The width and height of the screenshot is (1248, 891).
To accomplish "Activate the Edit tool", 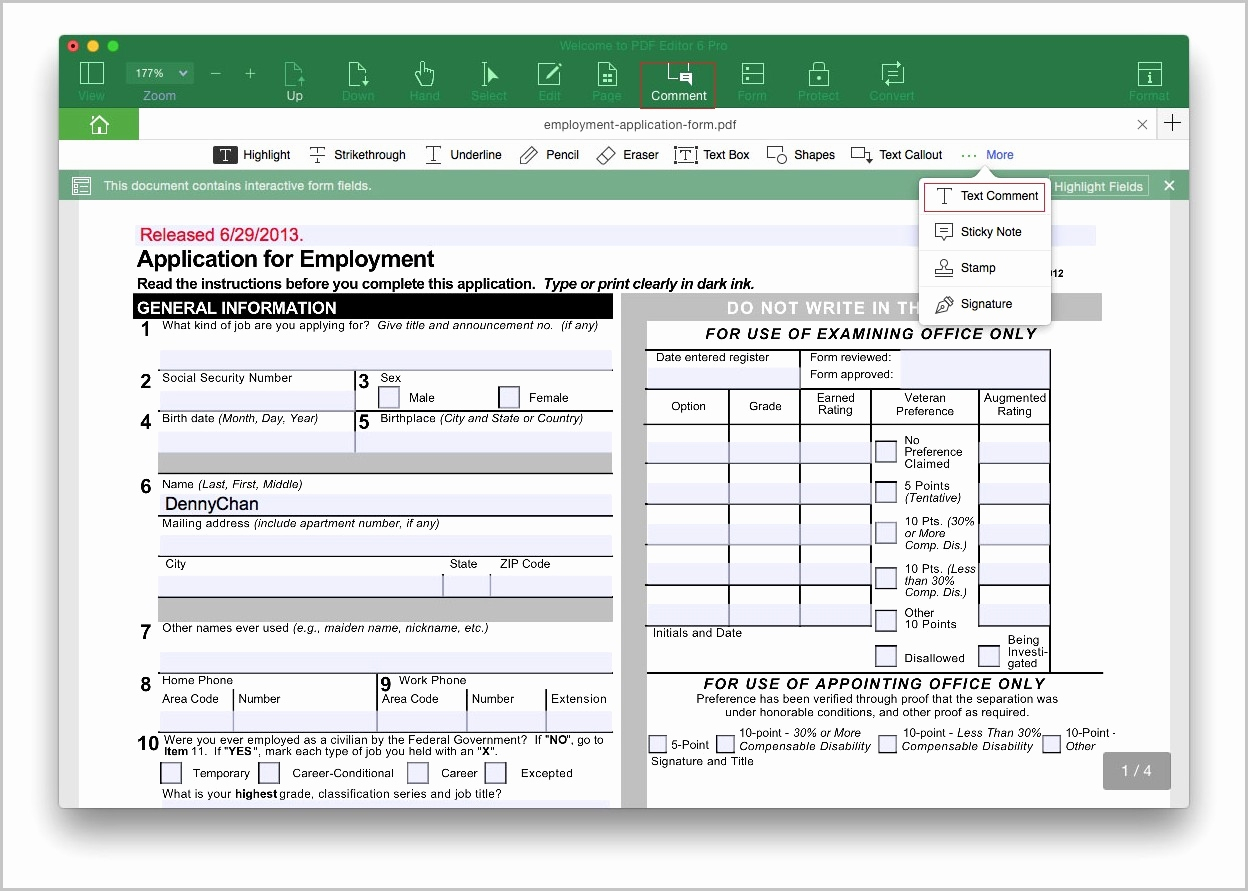I will (x=549, y=80).
